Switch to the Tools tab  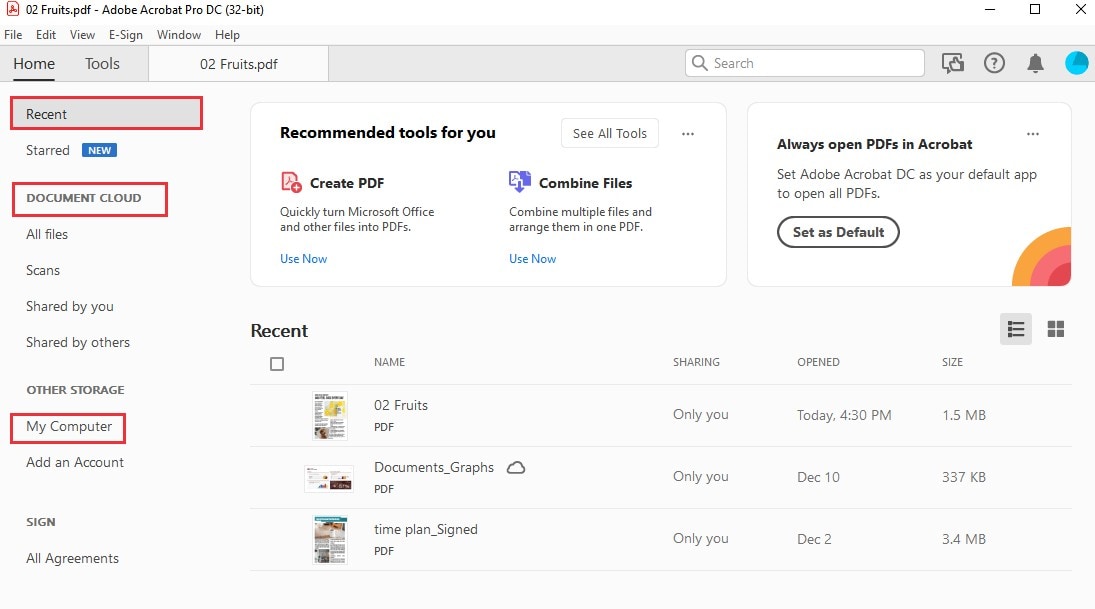coord(102,64)
